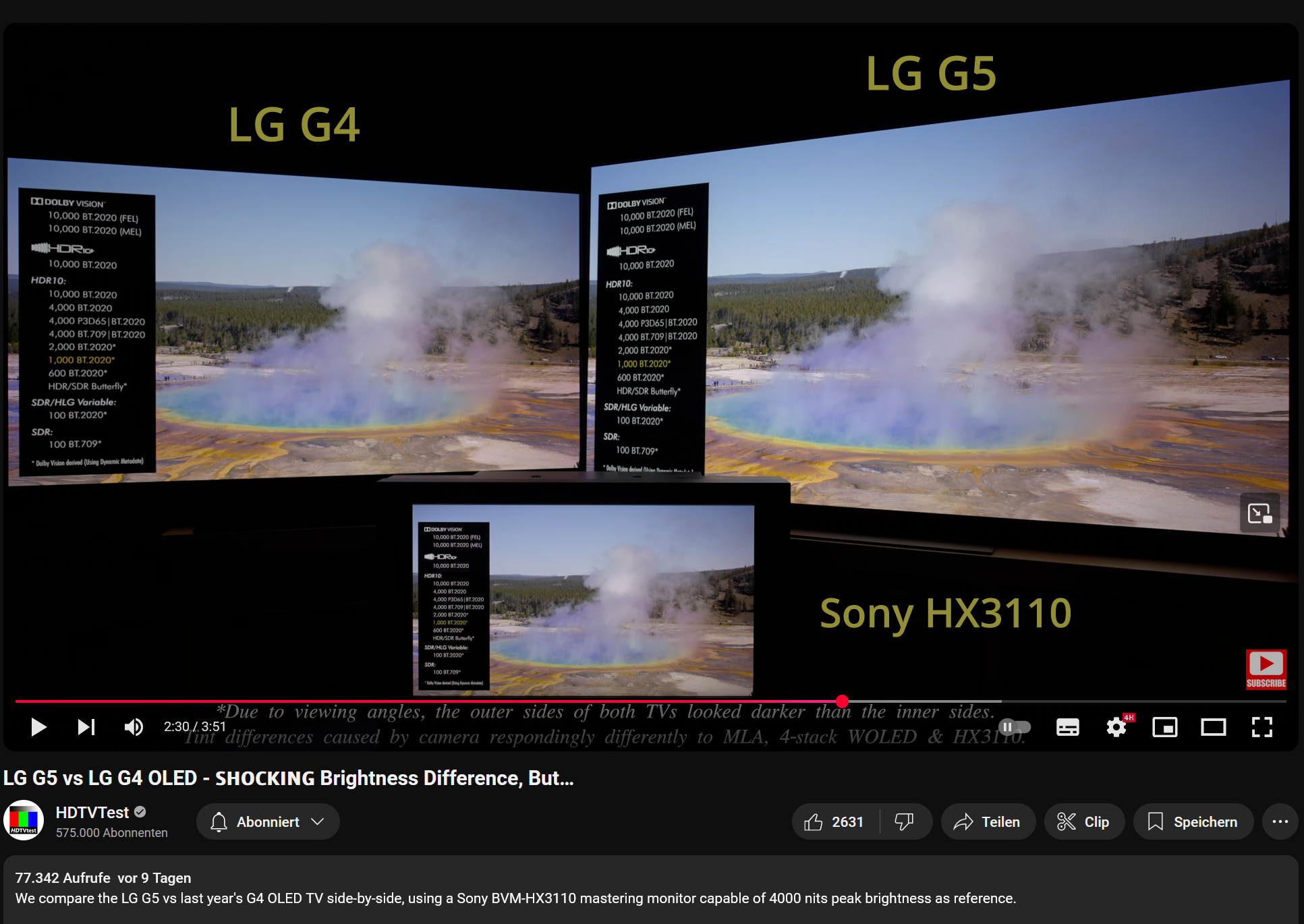Play the paused video
The height and width of the screenshot is (924, 1304).
point(38,727)
